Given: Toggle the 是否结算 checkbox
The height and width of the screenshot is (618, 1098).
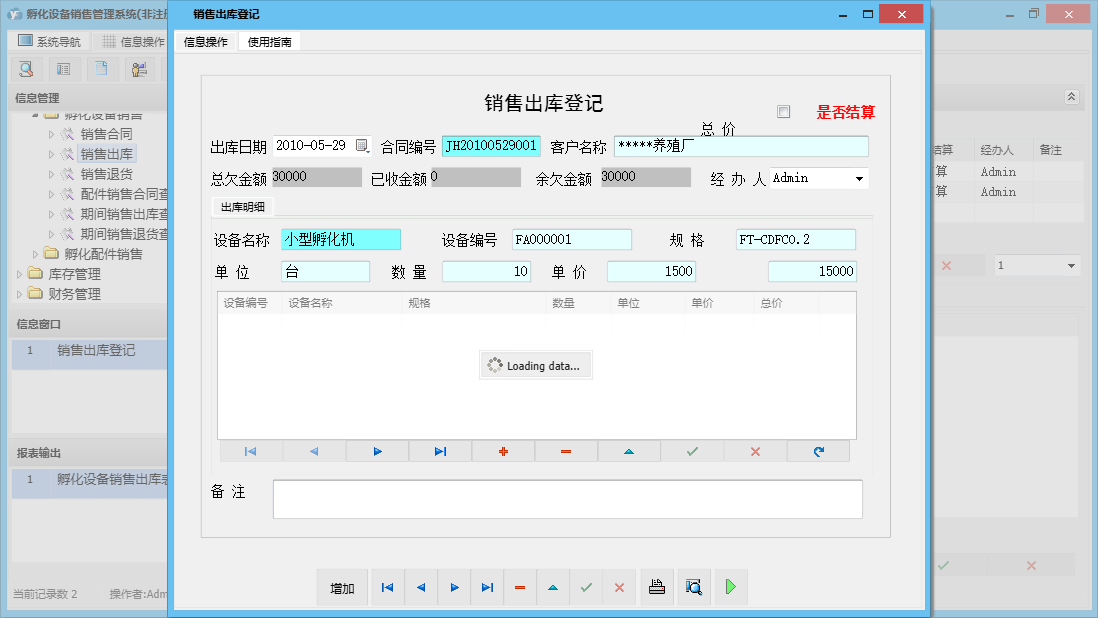Looking at the screenshot, I should coord(784,112).
